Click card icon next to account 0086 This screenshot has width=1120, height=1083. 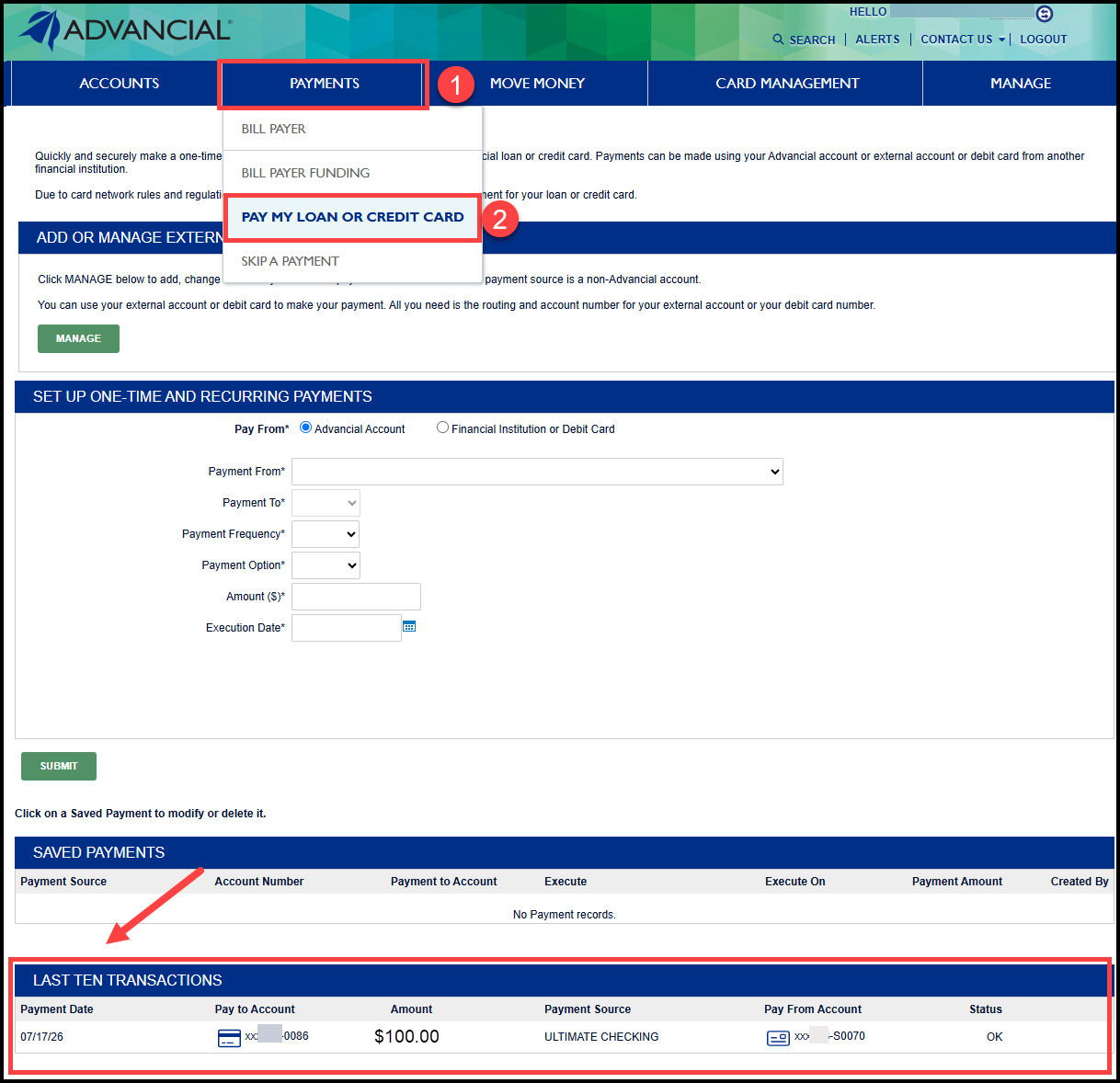pos(229,1038)
